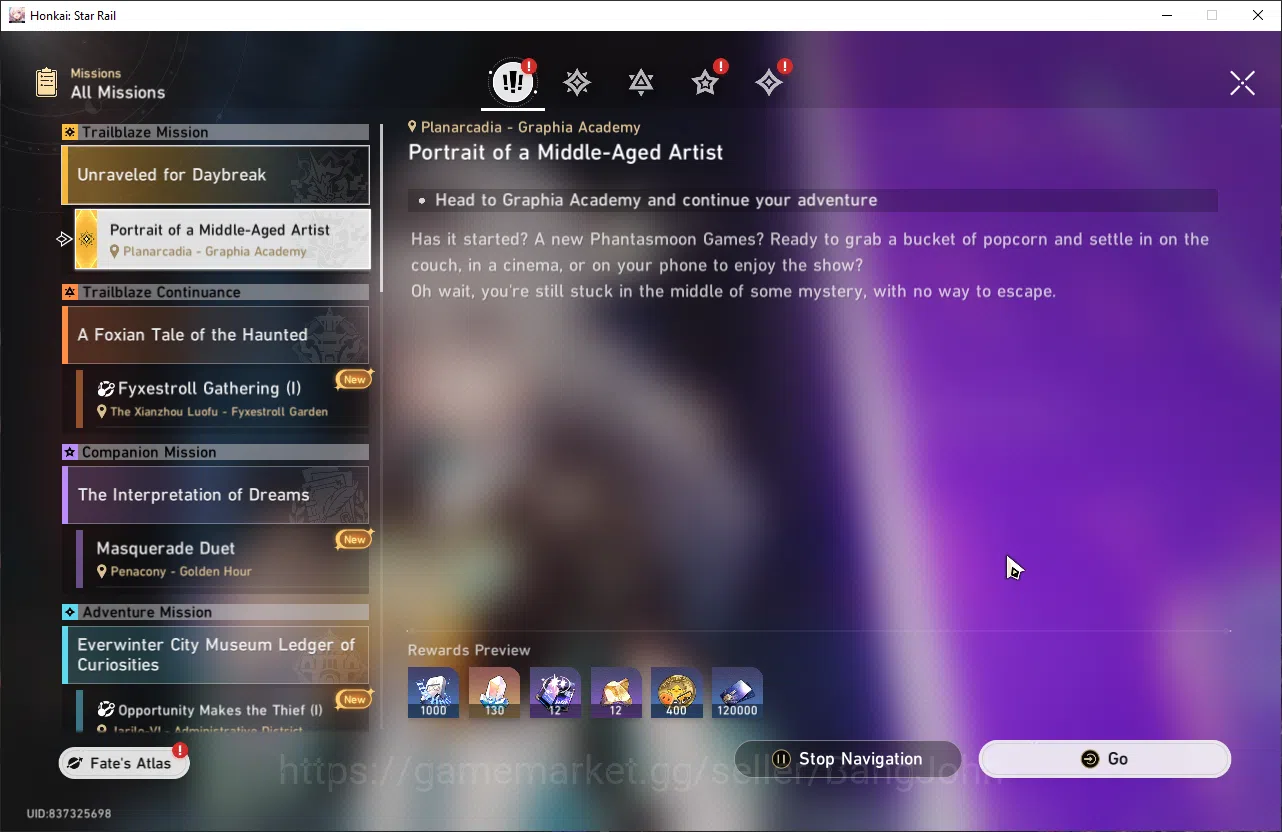The width and height of the screenshot is (1282, 832).
Task: Click the Rewards Preview label
Action: pos(469,650)
